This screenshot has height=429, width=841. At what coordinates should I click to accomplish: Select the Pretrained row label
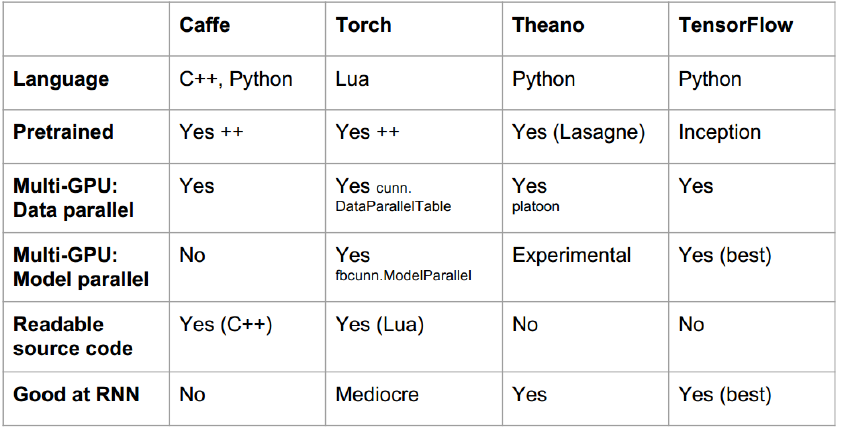[x=63, y=132]
